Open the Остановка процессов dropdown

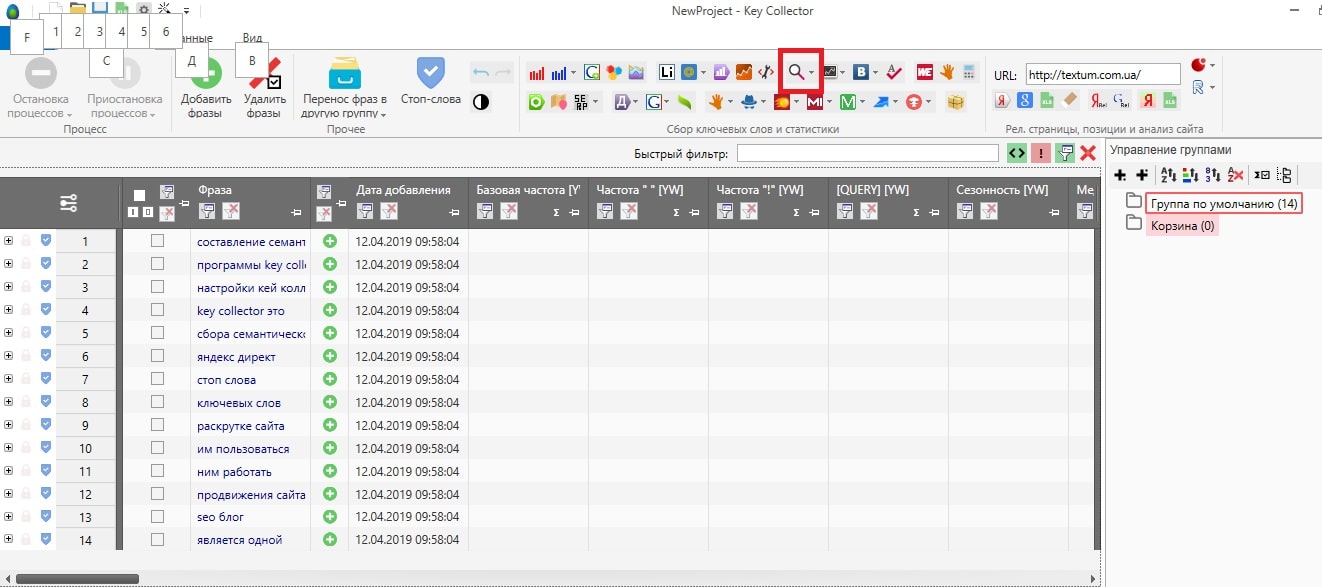tap(40, 89)
